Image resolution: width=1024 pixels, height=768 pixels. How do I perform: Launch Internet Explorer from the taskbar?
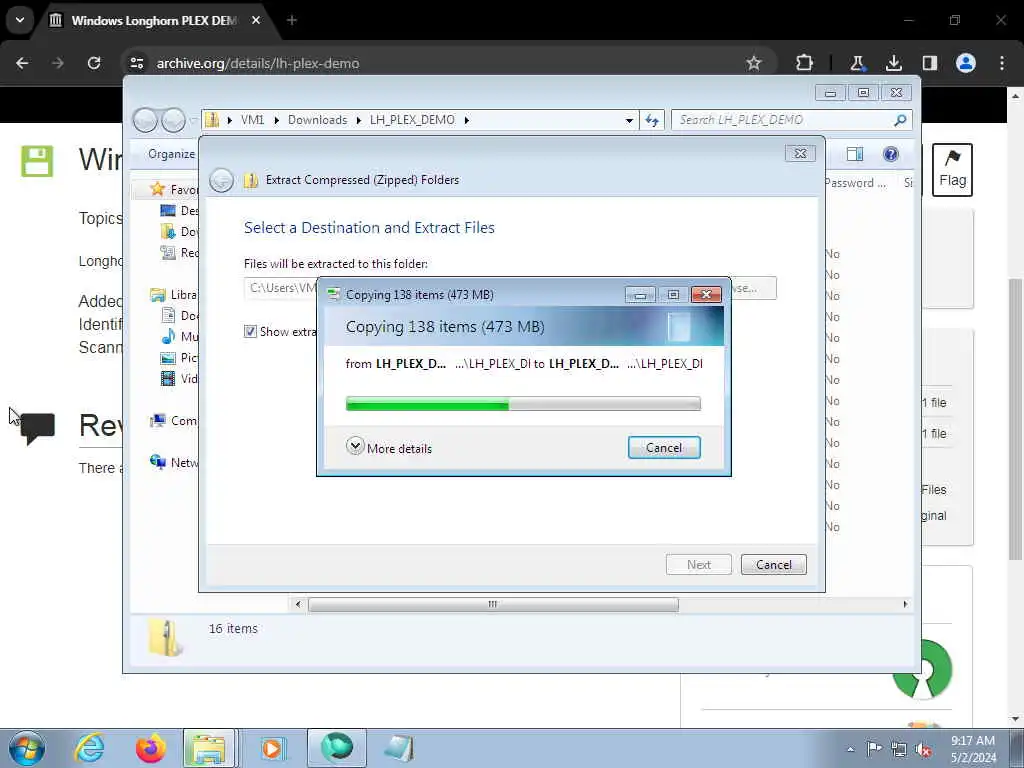(89, 748)
